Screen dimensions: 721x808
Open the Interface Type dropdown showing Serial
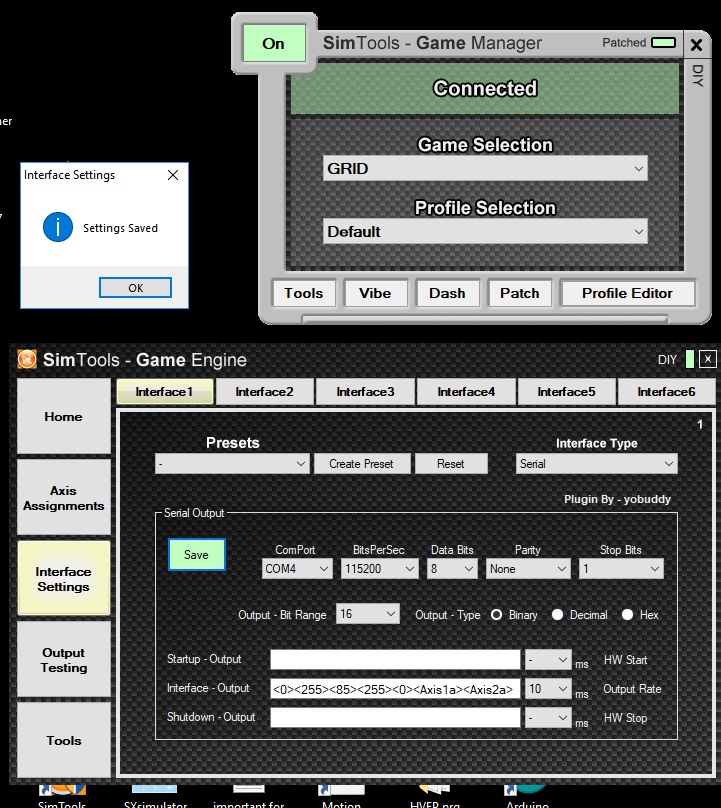pyautogui.click(x=597, y=464)
